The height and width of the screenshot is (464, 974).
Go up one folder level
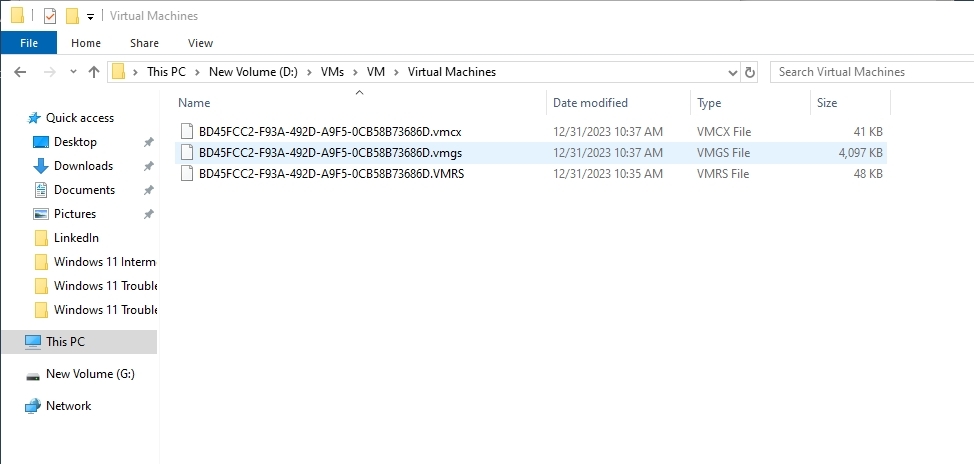point(94,72)
